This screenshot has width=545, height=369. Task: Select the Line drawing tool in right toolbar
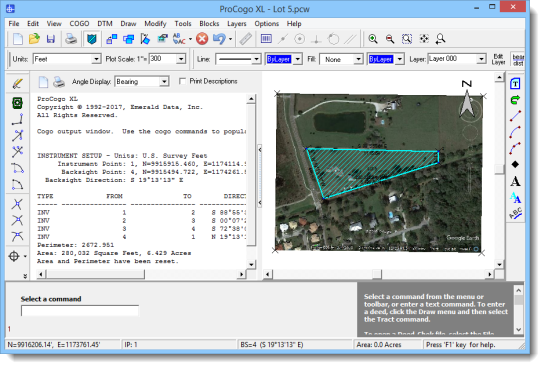[x=515, y=116]
